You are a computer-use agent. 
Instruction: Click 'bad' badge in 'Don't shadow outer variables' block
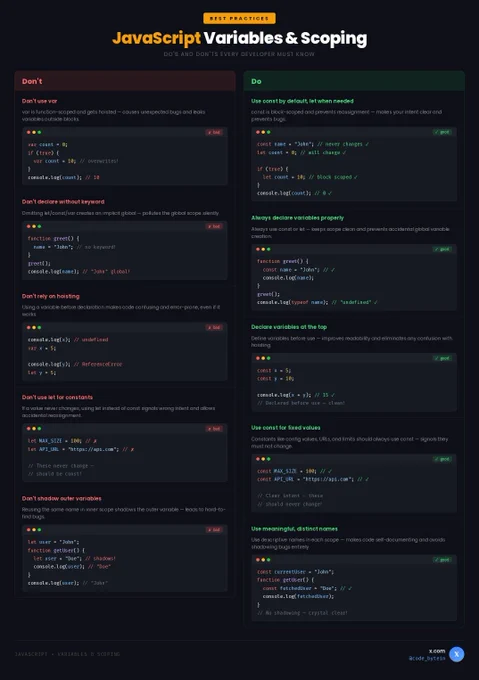click(214, 530)
